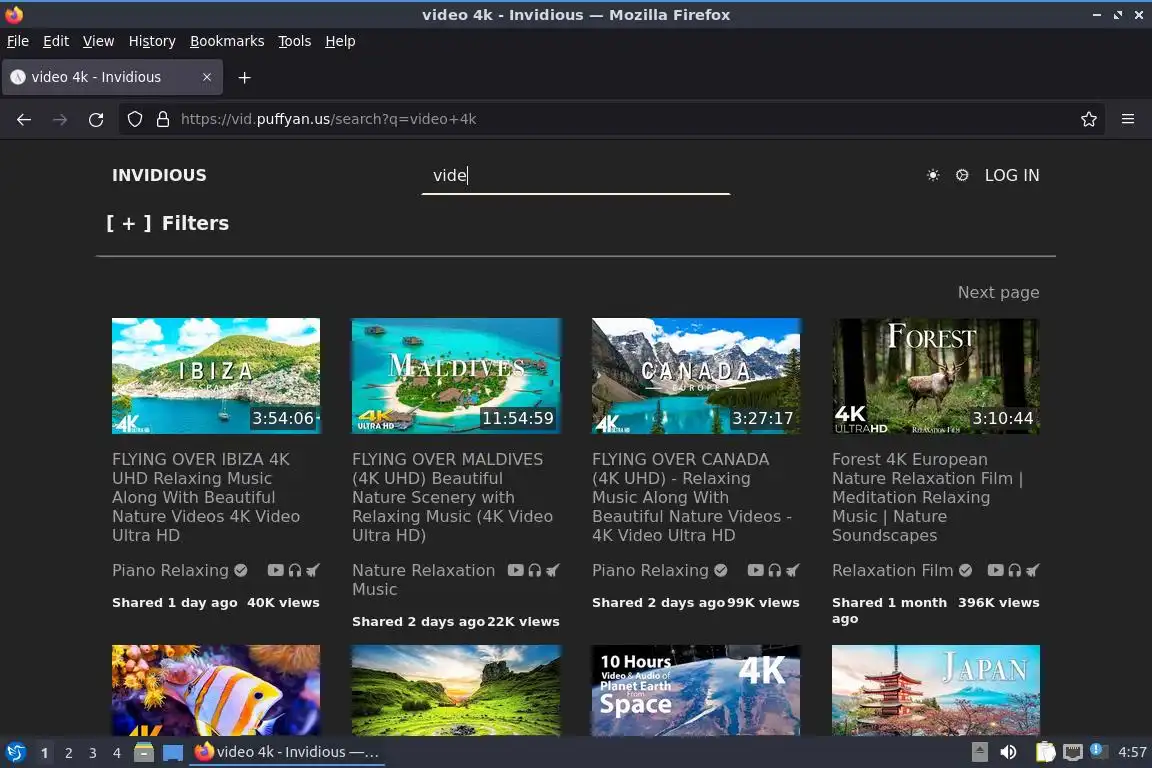Click the Firefox forward arrow

(x=60, y=119)
